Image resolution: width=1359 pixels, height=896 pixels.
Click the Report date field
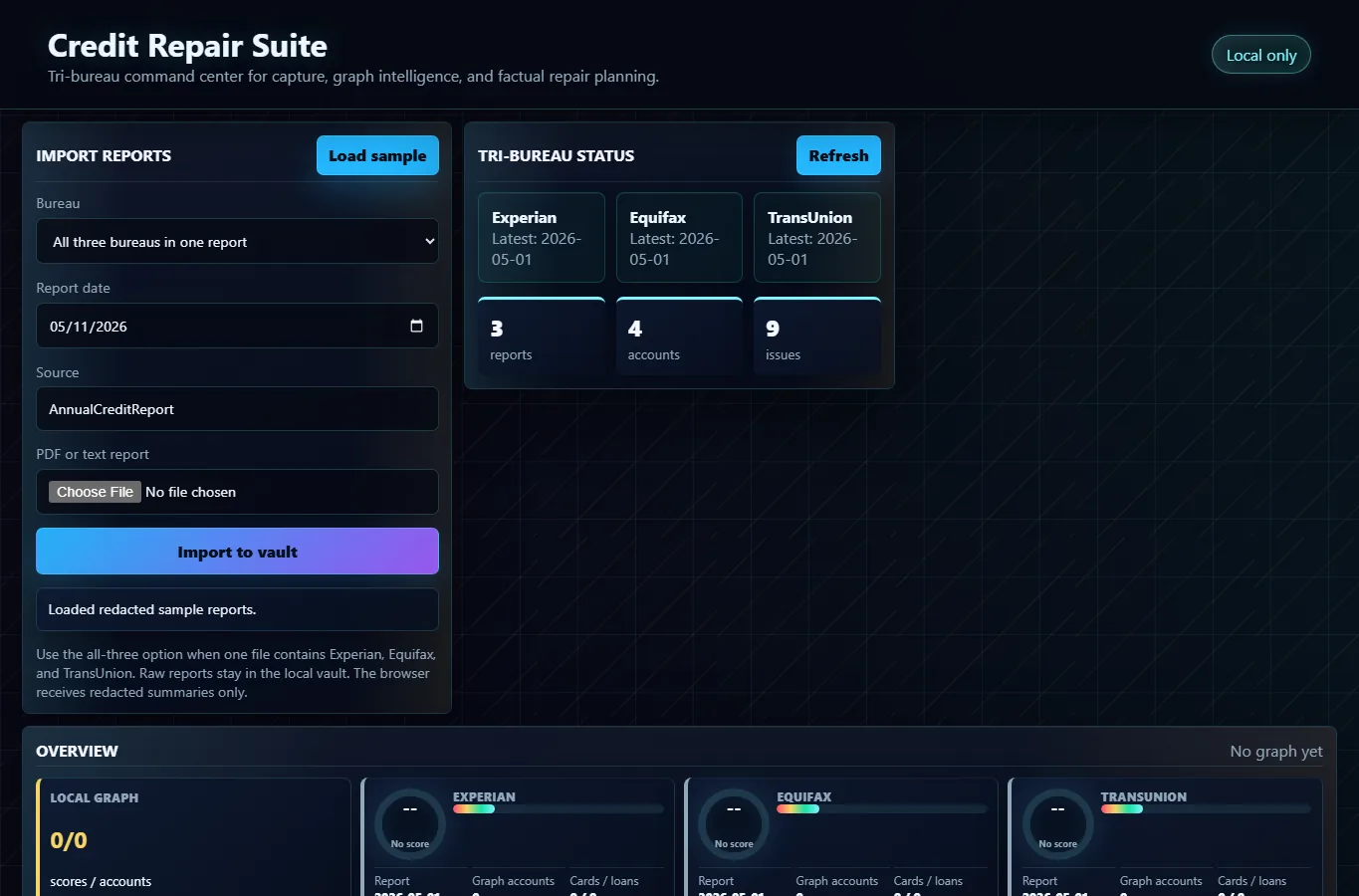tap(237, 326)
